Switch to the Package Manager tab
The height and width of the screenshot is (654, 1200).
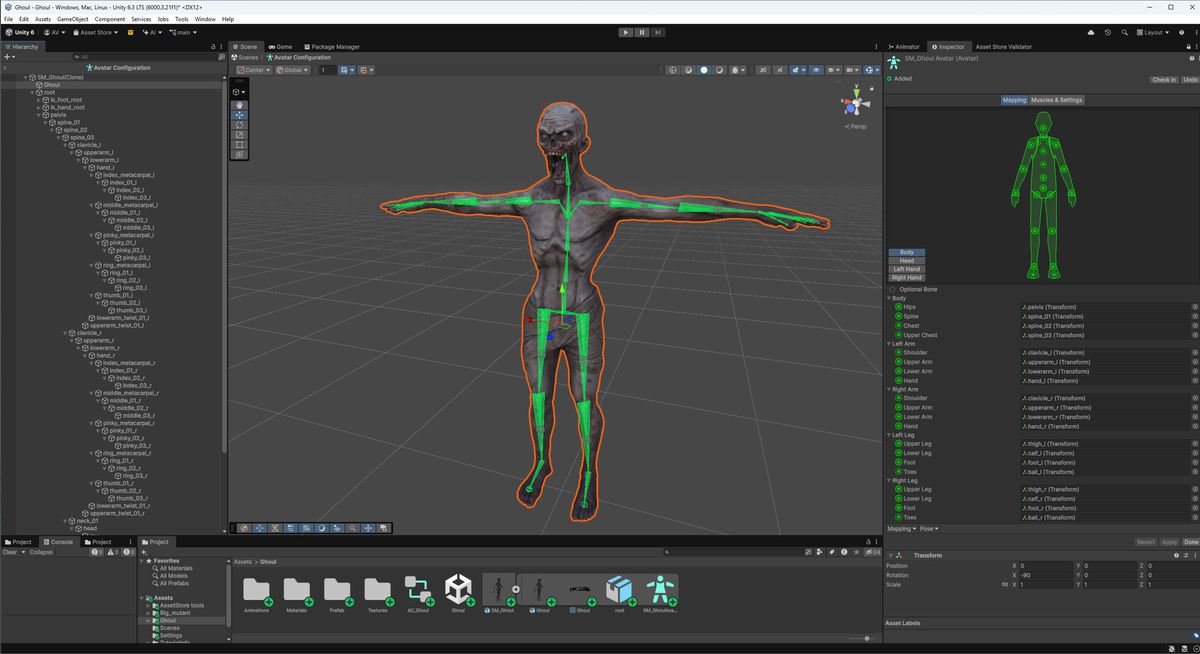[x=331, y=47]
